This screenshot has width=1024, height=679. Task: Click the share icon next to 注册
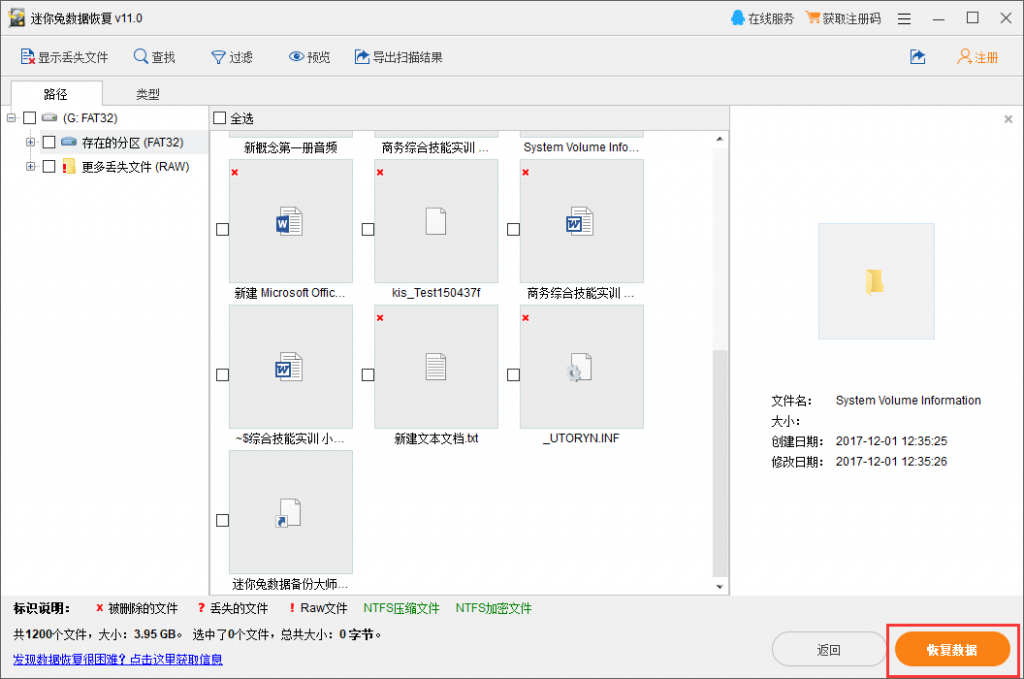(918, 57)
